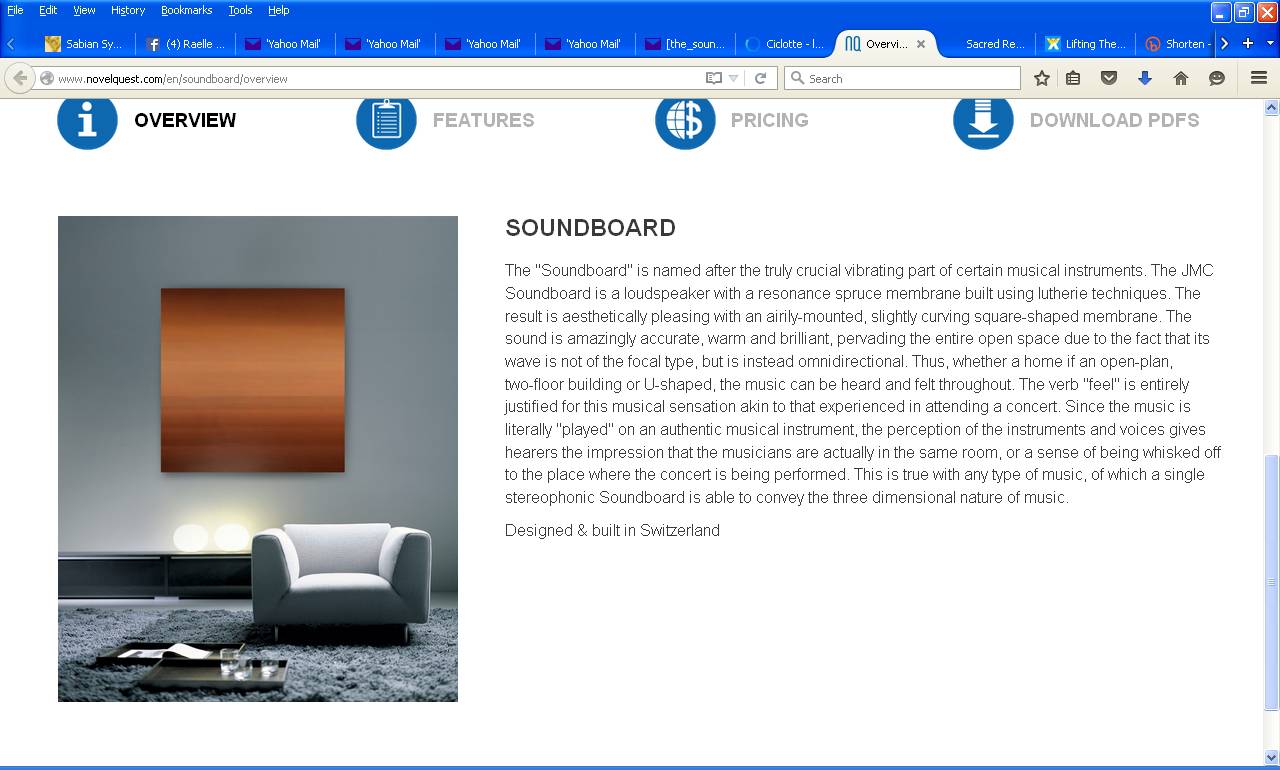
Task: Switch to the Sacred Re... tab
Action: [x=985, y=44]
